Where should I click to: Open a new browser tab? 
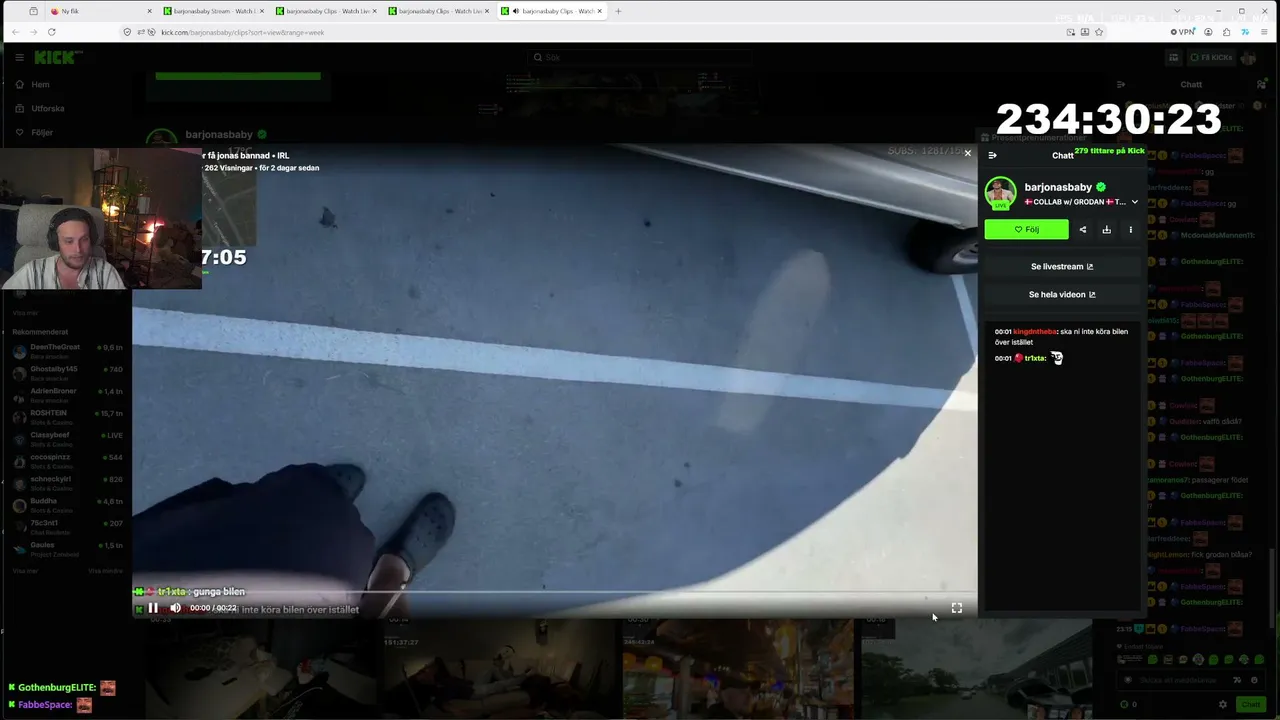point(618,11)
